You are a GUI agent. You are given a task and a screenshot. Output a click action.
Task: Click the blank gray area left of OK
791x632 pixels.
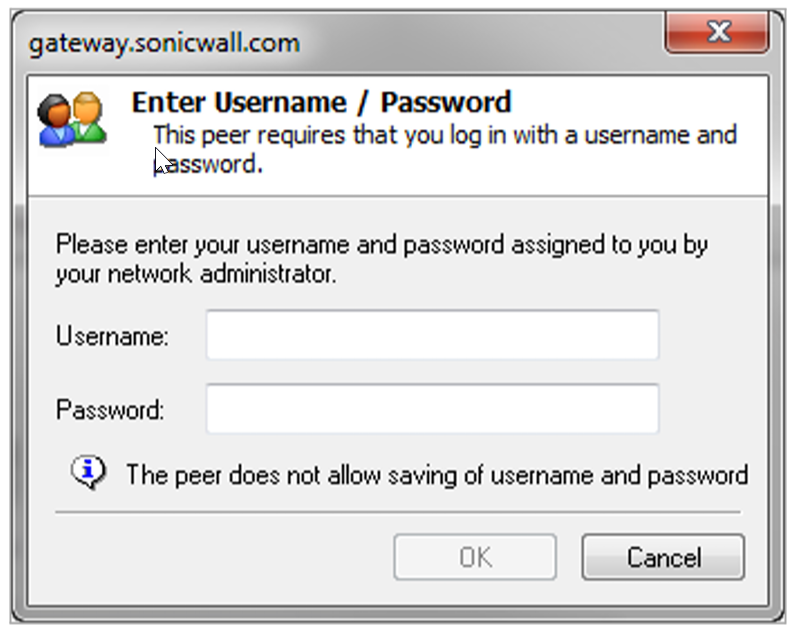(220, 557)
